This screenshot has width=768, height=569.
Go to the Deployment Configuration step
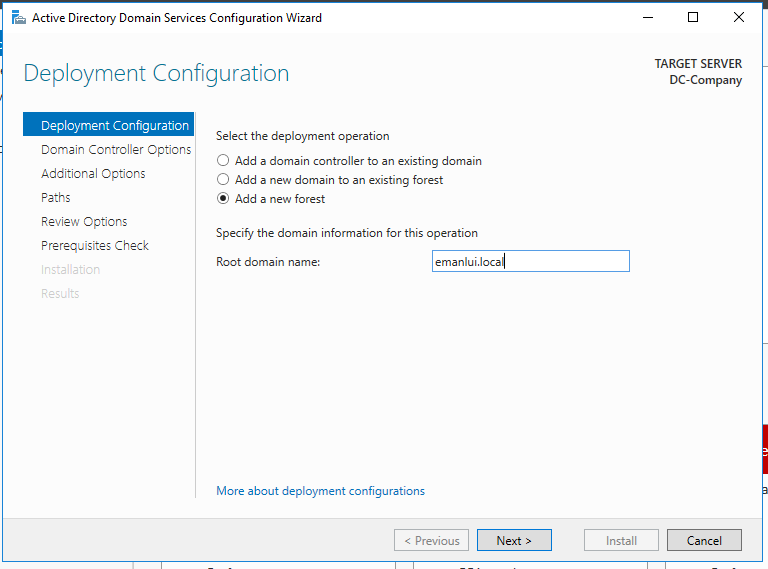click(x=114, y=126)
